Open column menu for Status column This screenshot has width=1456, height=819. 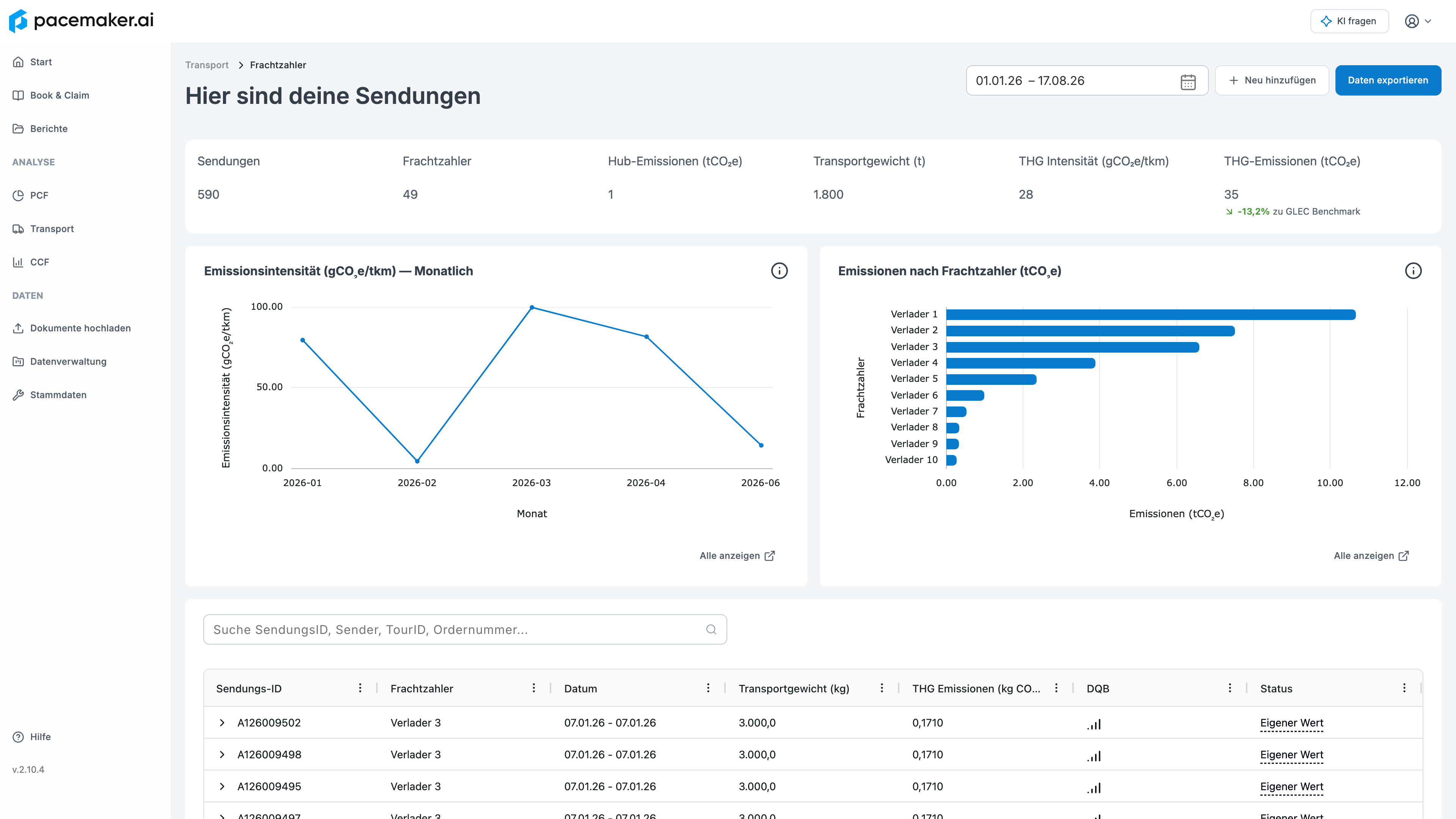click(x=1404, y=688)
